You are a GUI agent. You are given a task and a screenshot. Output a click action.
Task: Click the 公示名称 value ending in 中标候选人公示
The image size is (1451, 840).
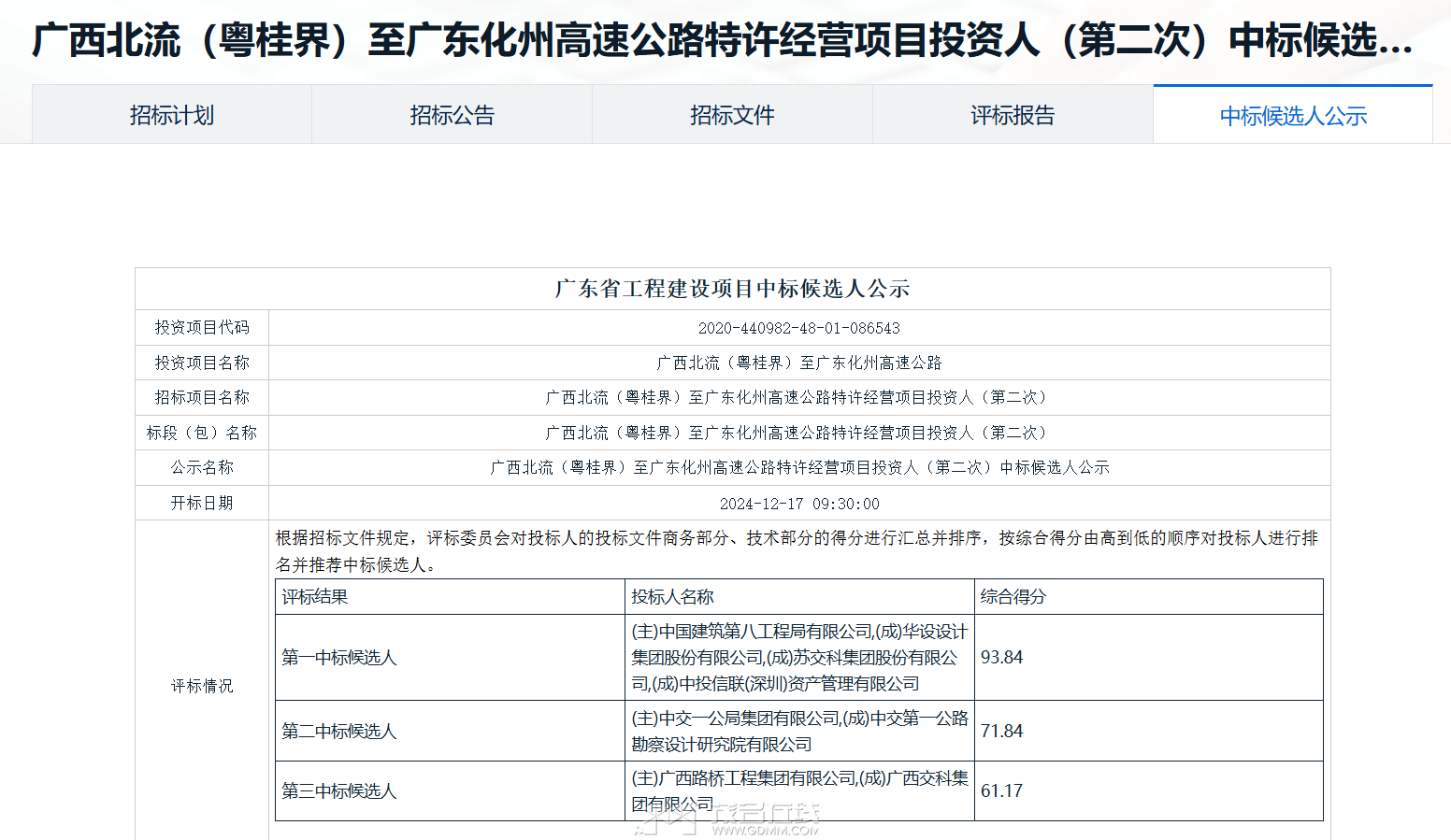(x=799, y=467)
